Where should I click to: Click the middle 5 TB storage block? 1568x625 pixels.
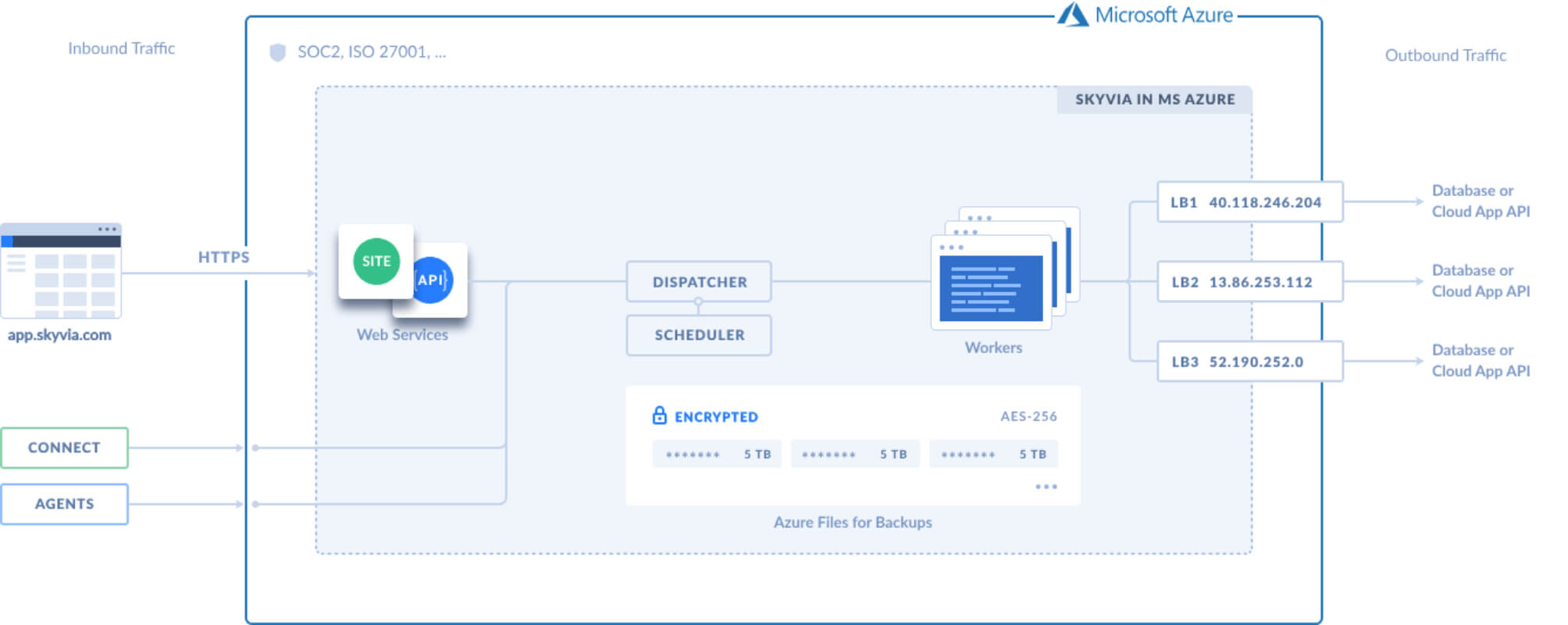tap(855, 454)
